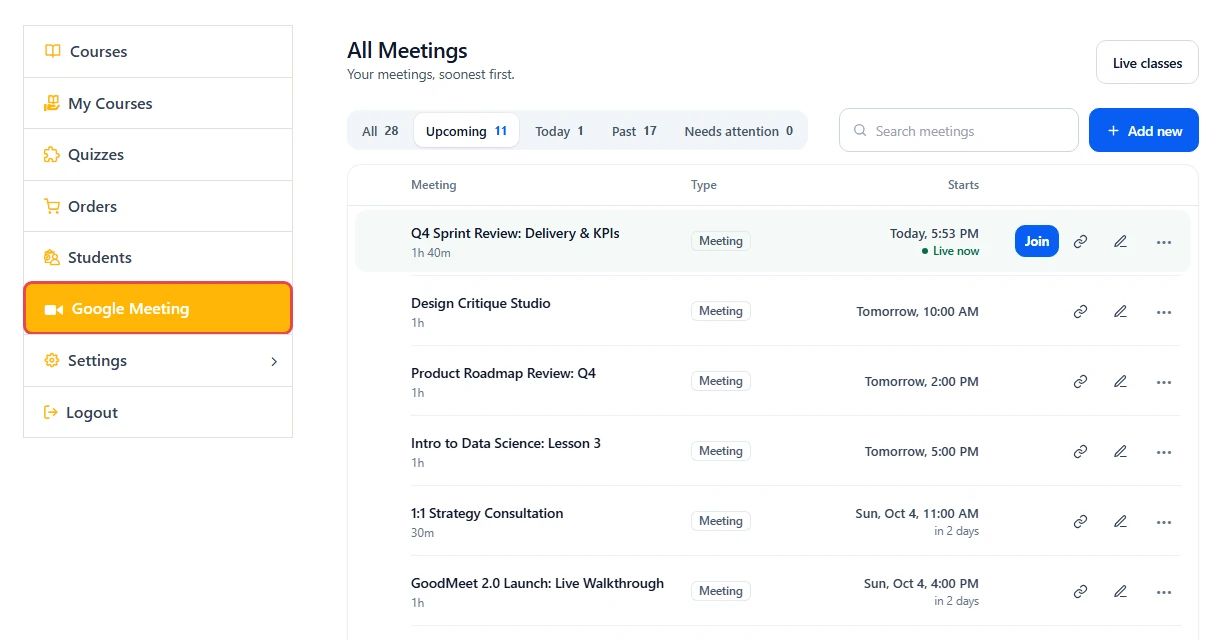Open GoodMeet 2.0 Launch: Live Walkthrough title
1224x640 pixels.
click(537, 583)
